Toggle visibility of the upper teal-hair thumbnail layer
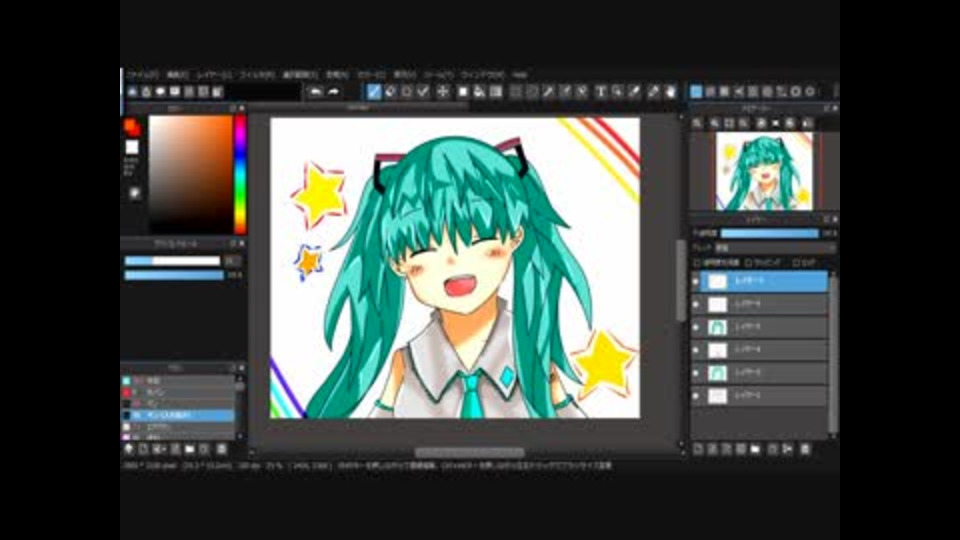The image size is (960, 540). [696, 328]
